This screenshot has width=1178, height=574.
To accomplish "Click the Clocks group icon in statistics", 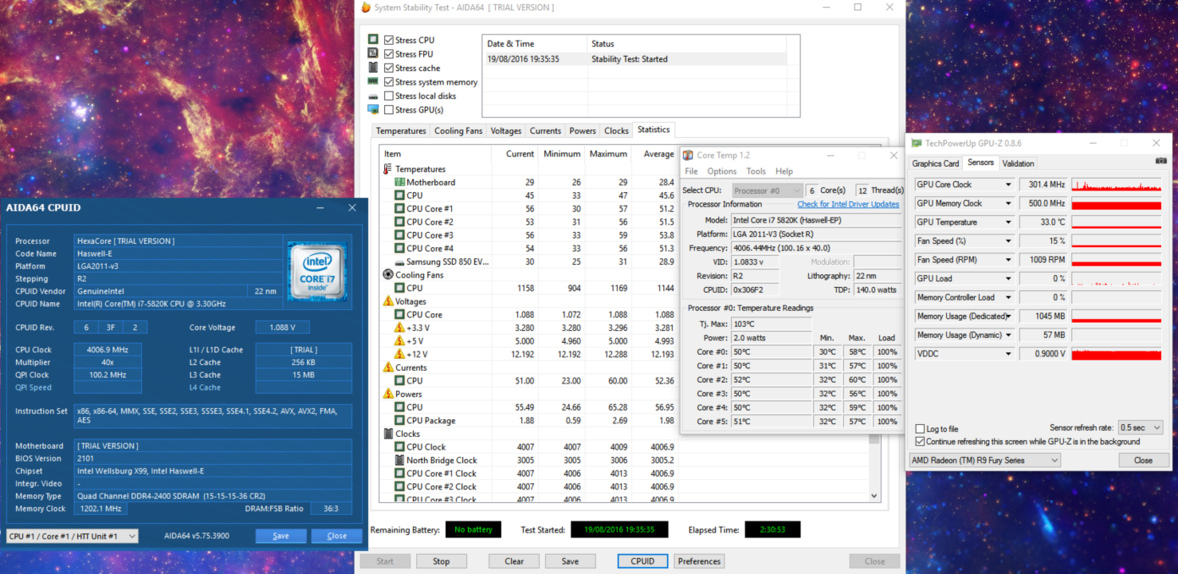I will coord(388,434).
